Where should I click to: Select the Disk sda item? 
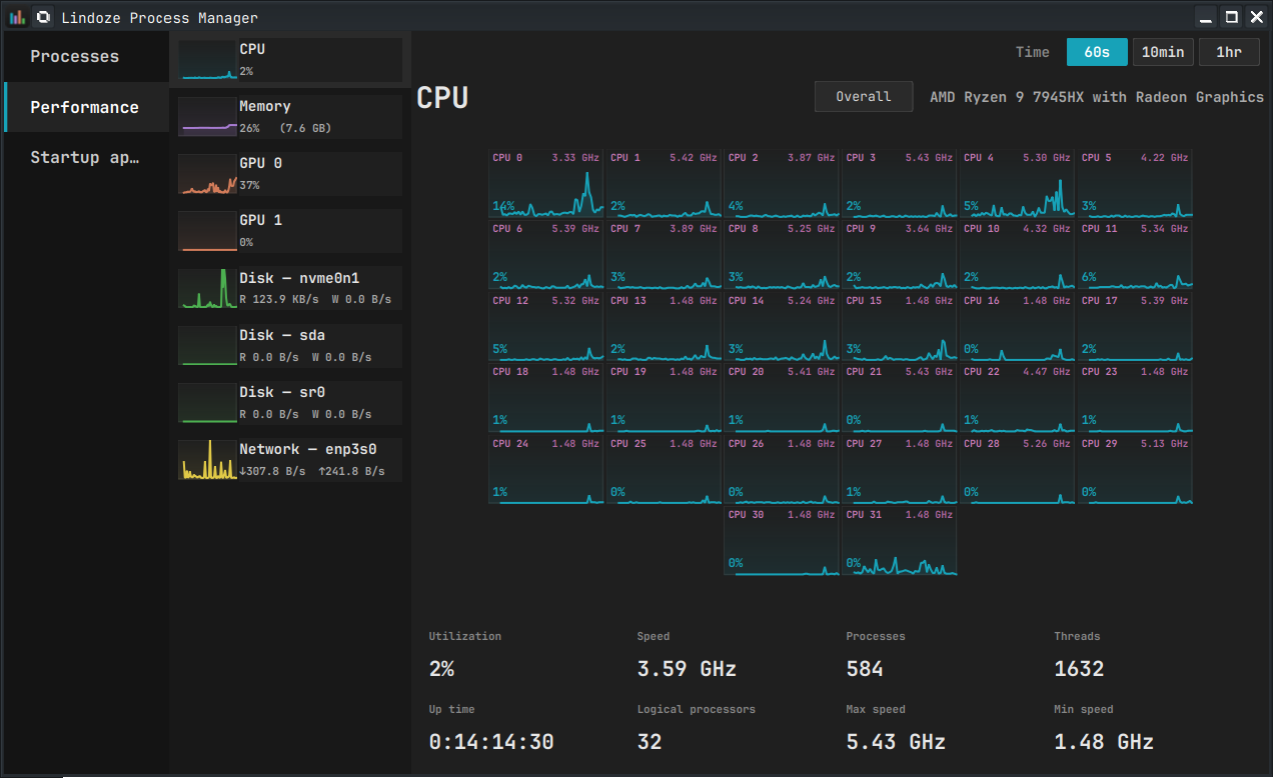[x=290, y=345]
